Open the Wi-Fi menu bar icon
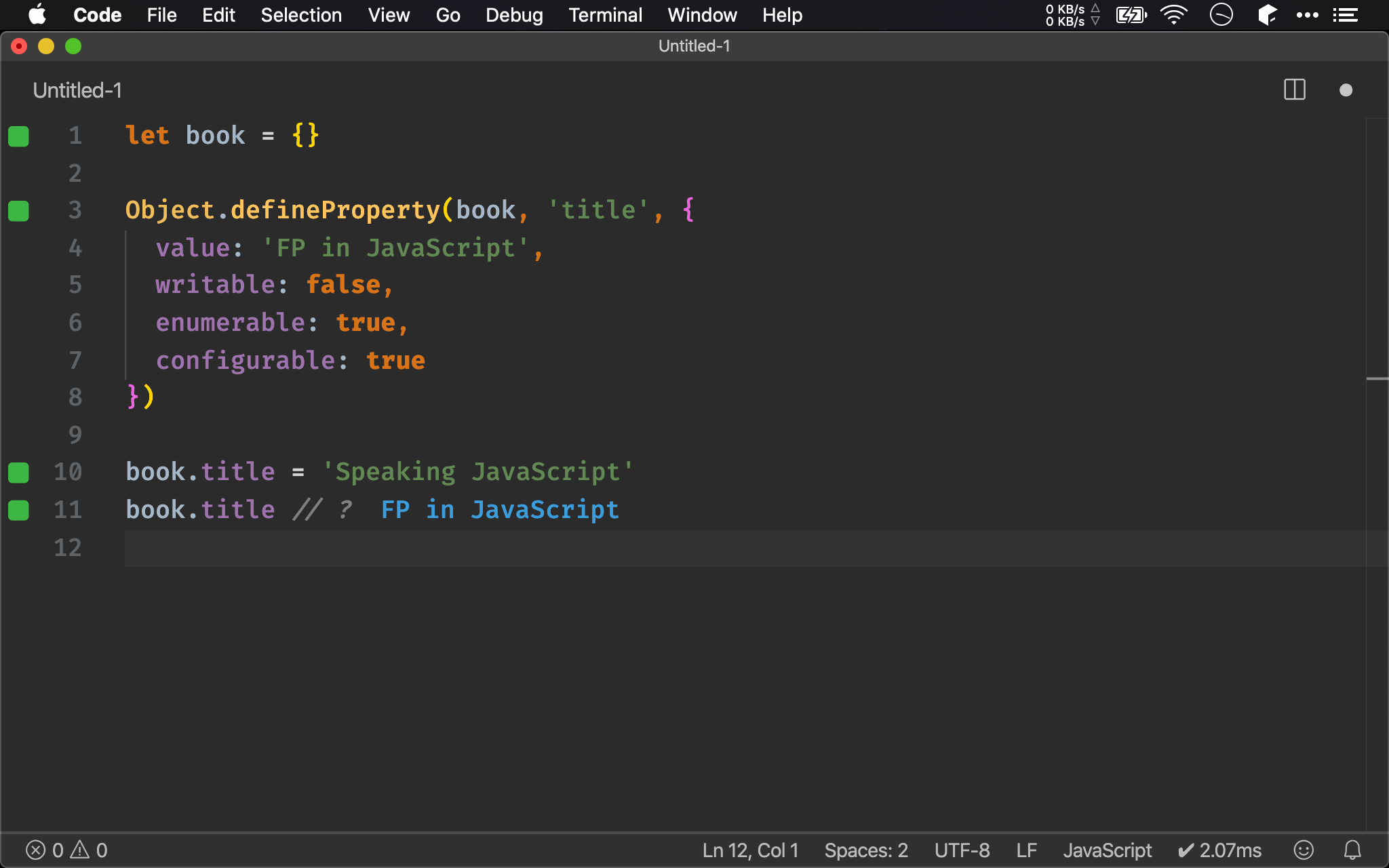 coord(1174,15)
